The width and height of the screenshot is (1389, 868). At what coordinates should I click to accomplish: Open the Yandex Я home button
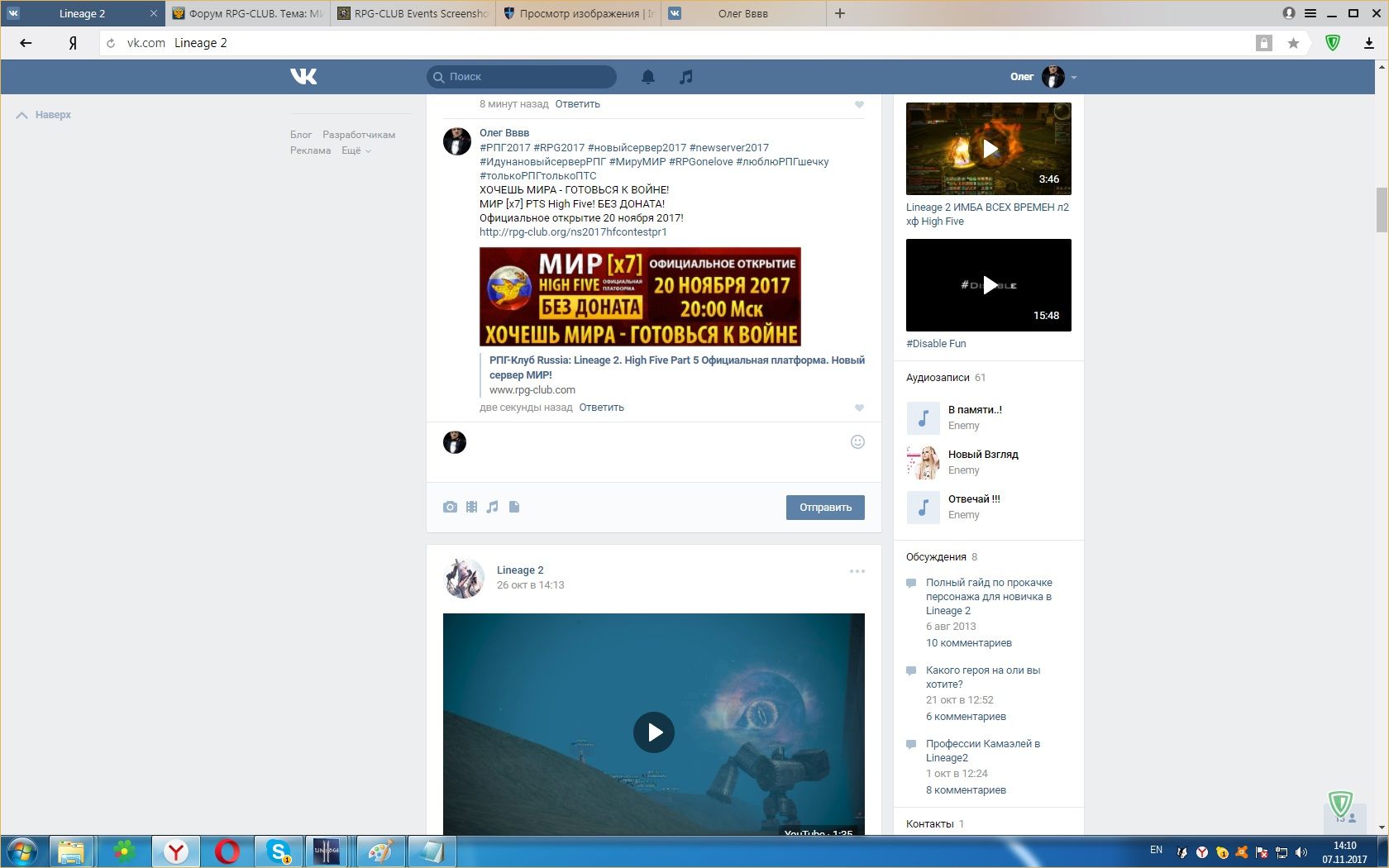[x=73, y=43]
